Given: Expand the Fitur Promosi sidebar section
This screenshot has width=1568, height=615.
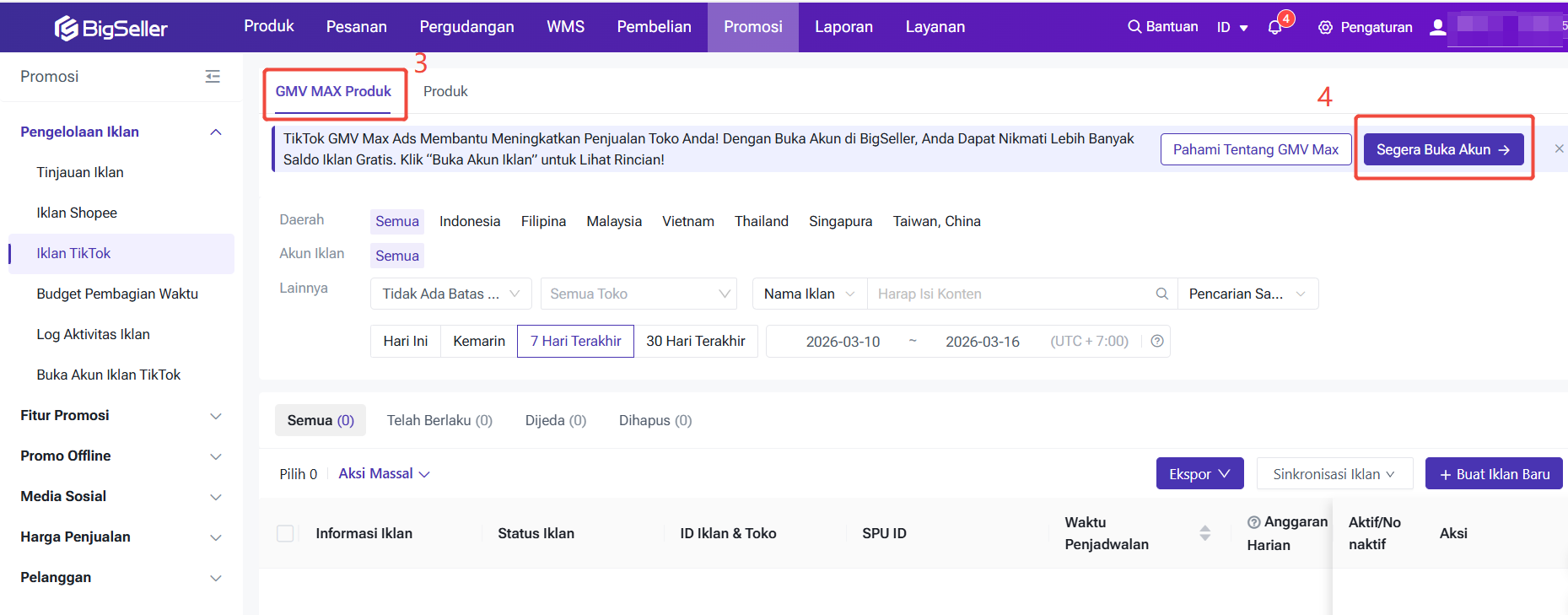Looking at the screenshot, I should coord(121,415).
